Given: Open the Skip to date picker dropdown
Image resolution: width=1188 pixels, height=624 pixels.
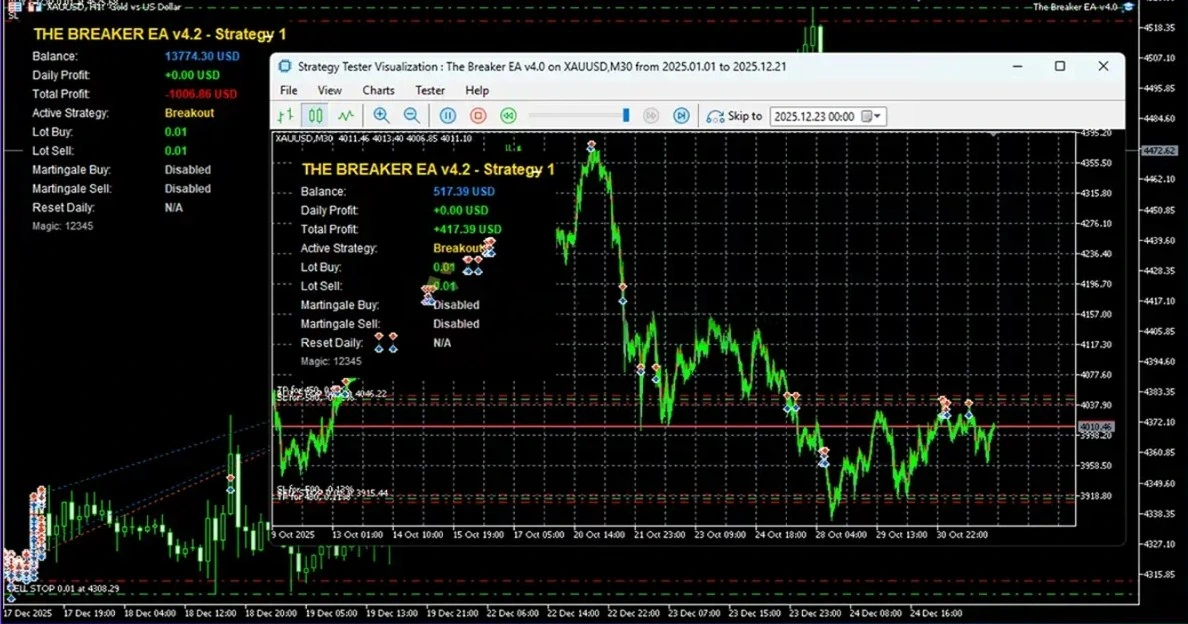Looking at the screenshot, I should [877, 116].
